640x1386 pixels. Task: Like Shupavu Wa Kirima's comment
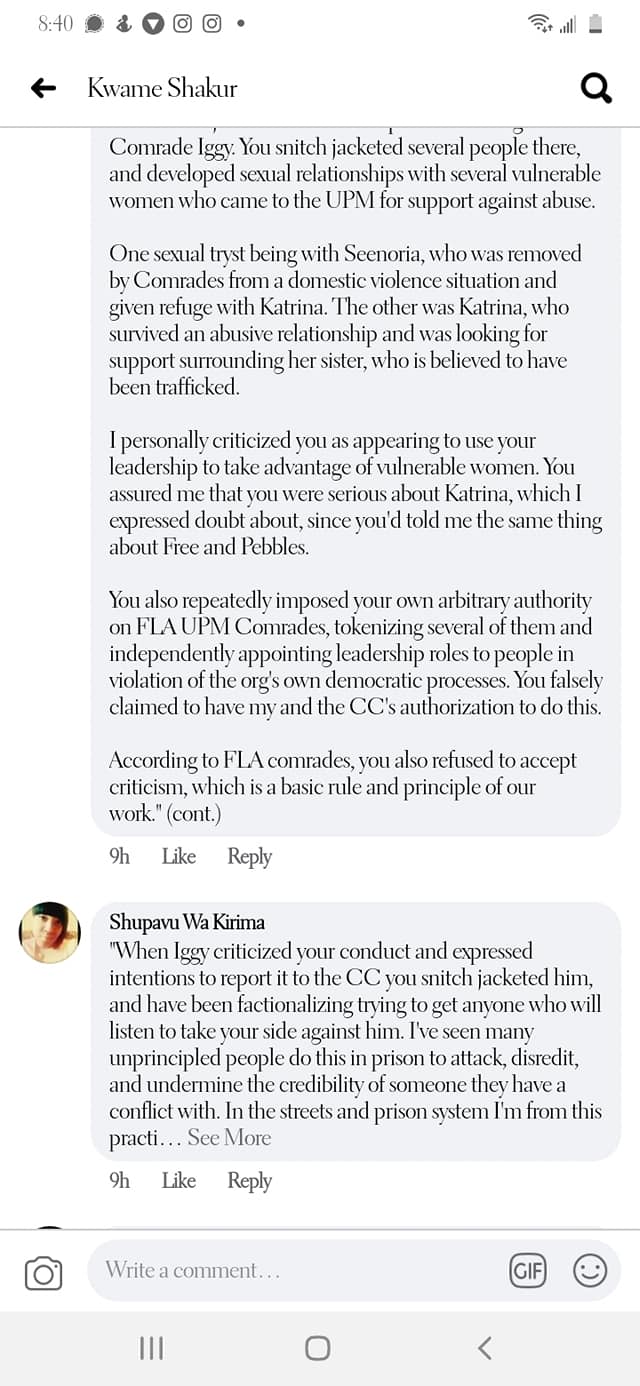pos(178,1181)
